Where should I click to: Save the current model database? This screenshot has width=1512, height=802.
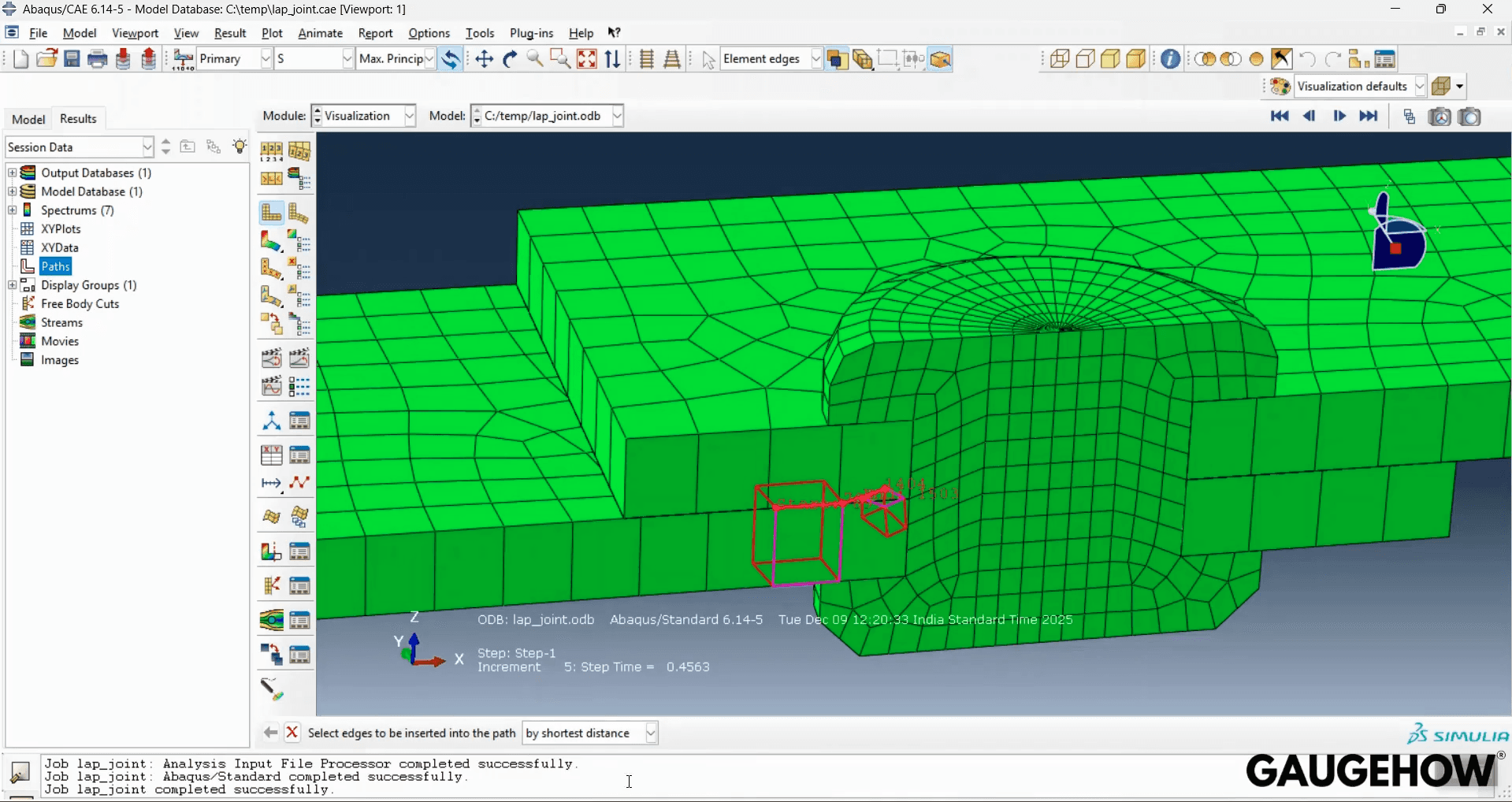pyautogui.click(x=72, y=58)
